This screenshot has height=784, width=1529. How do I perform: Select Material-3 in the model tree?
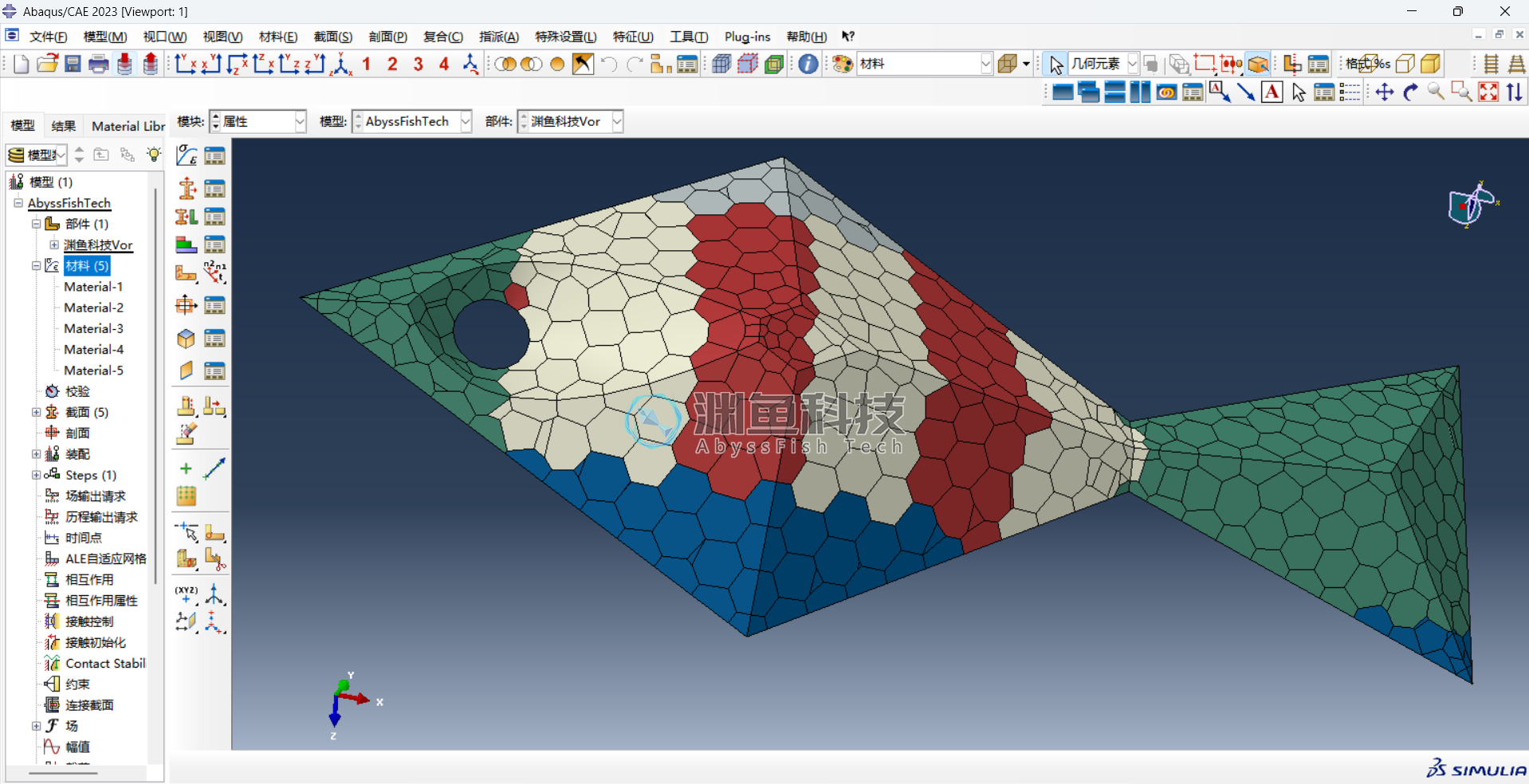click(x=94, y=328)
